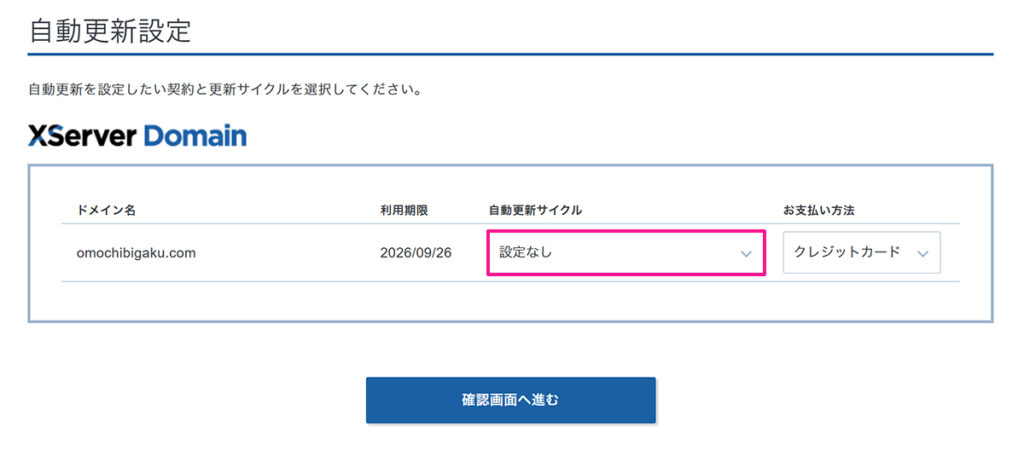Click the chevron in the 設定なし dropdown
The image size is (1024, 451).
click(x=745, y=253)
